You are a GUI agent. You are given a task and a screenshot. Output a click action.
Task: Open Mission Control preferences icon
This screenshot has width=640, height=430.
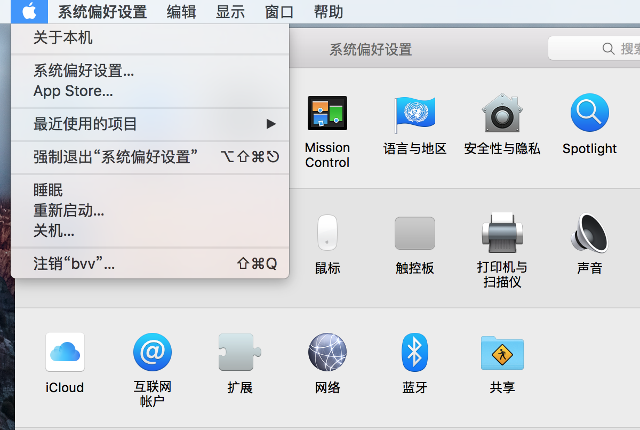pyautogui.click(x=327, y=113)
